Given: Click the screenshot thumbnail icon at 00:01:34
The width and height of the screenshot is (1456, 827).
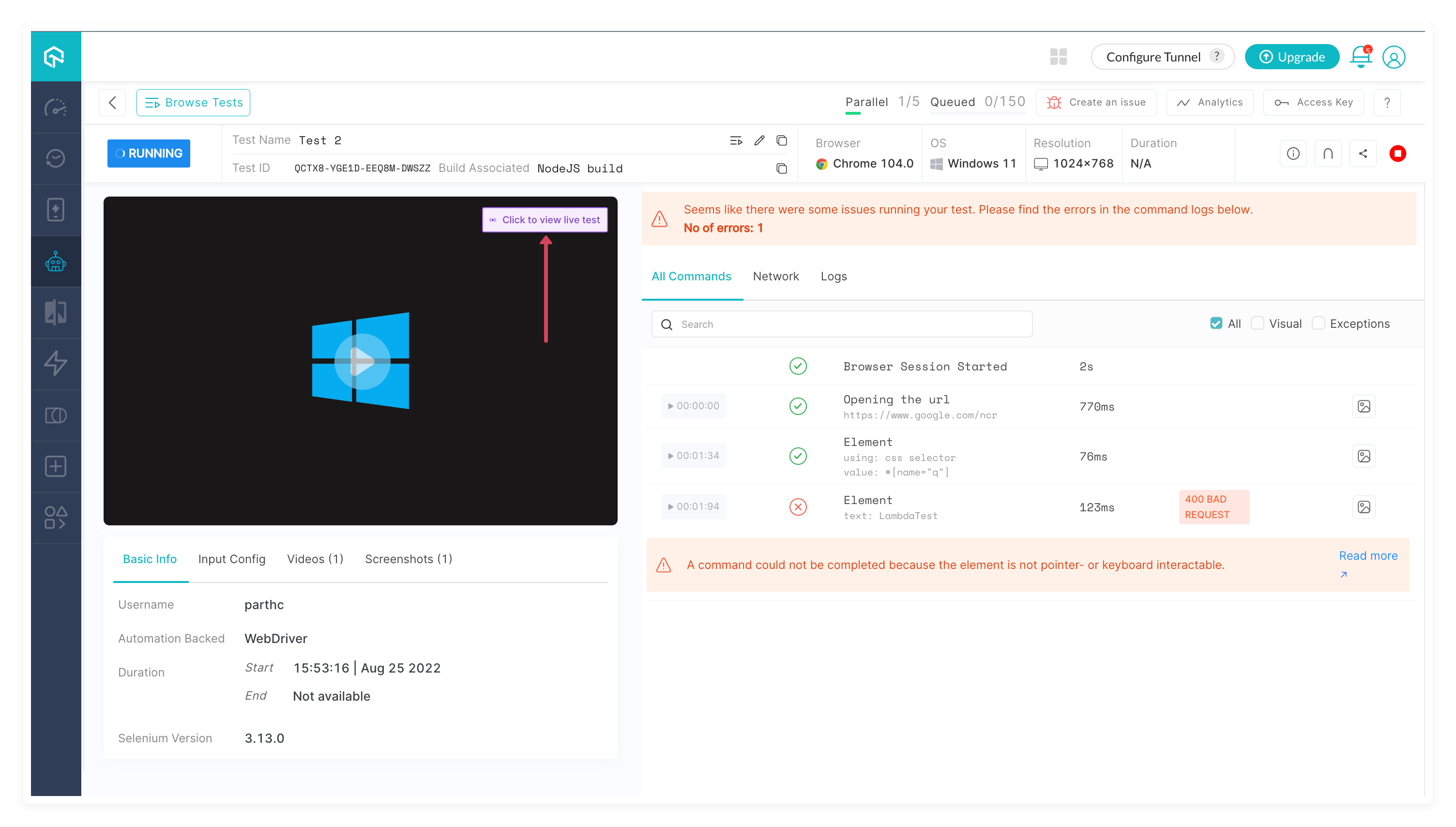Looking at the screenshot, I should [1364, 456].
